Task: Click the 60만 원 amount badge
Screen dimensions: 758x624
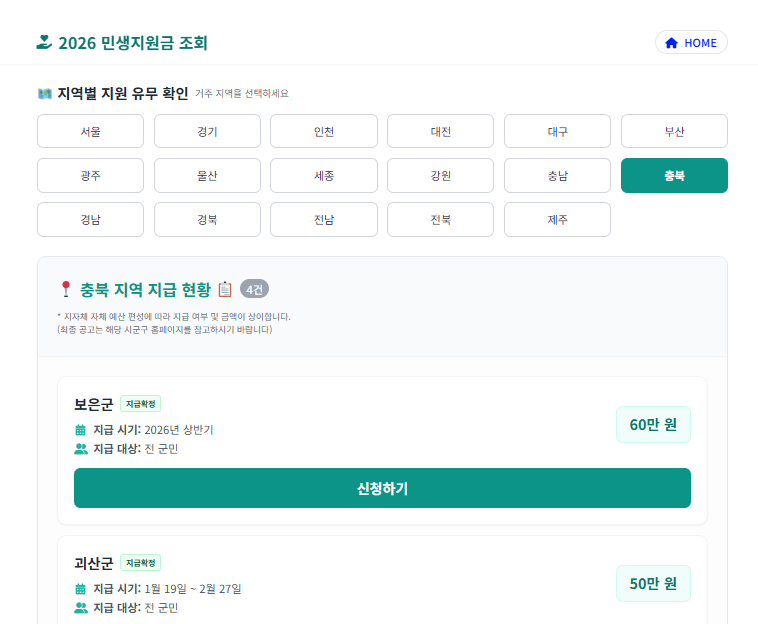Action: click(653, 424)
